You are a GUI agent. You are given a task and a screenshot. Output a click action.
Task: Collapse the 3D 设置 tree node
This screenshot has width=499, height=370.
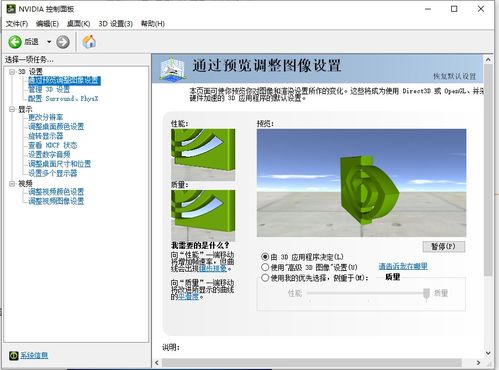12,72
